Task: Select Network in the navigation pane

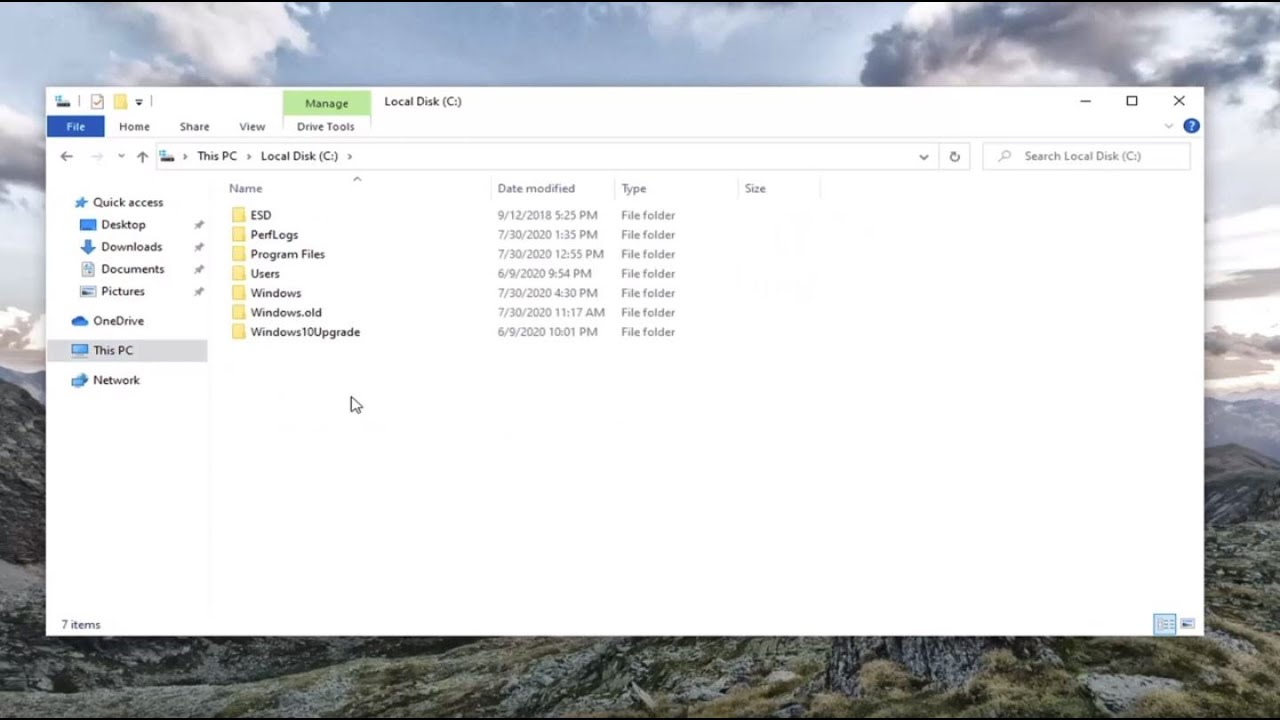Action: tap(116, 380)
